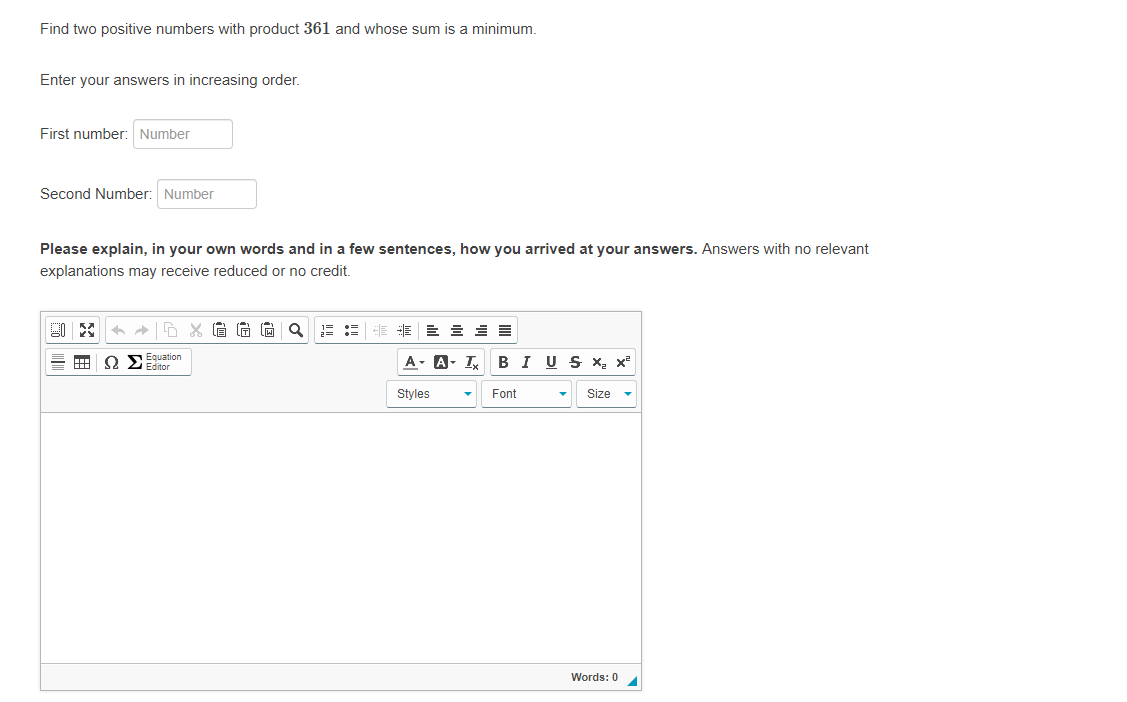Apply italic formatting from the toolbar
Screen dimensions: 1127x702
[x=527, y=362]
